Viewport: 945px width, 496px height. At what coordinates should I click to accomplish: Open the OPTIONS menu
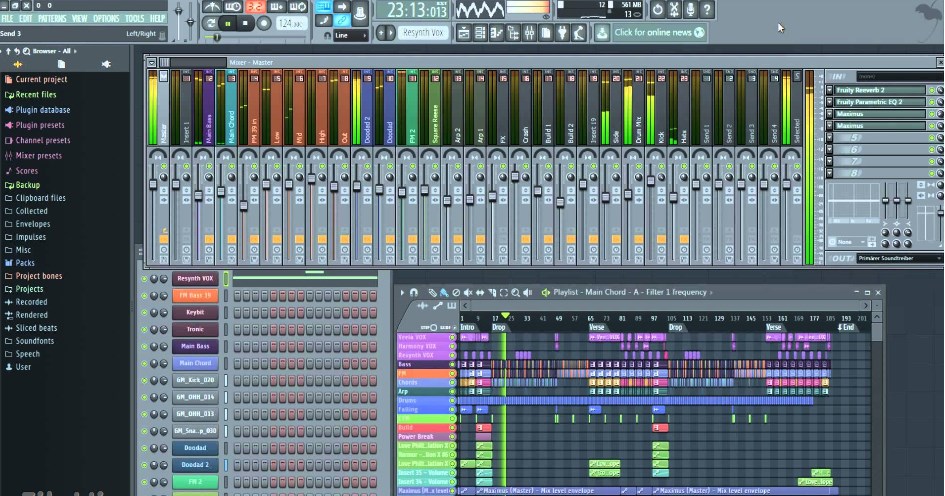pyautogui.click(x=106, y=19)
